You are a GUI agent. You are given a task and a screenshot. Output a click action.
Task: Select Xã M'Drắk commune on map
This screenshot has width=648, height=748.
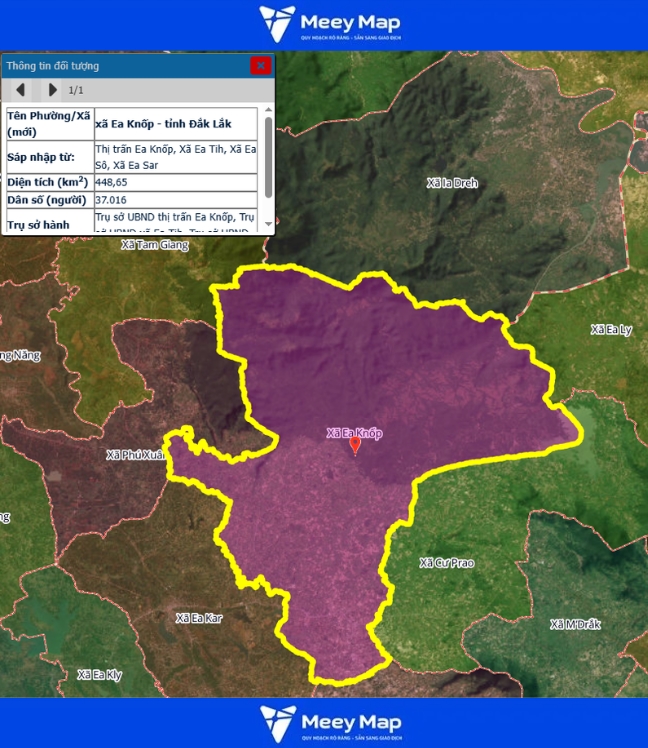point(575,624)
